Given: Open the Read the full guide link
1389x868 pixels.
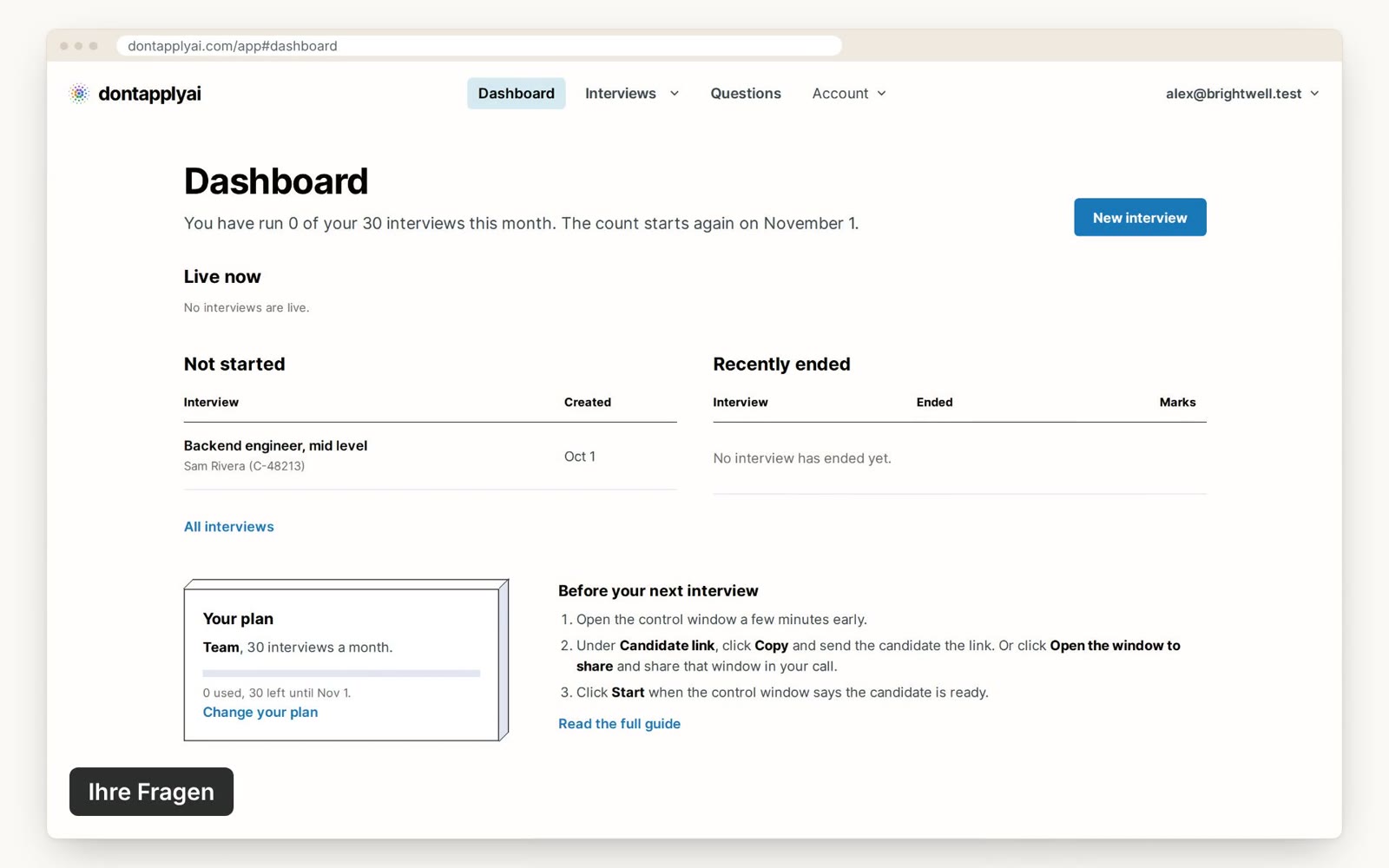Looking at the screenshot, I should click(619, 724).
